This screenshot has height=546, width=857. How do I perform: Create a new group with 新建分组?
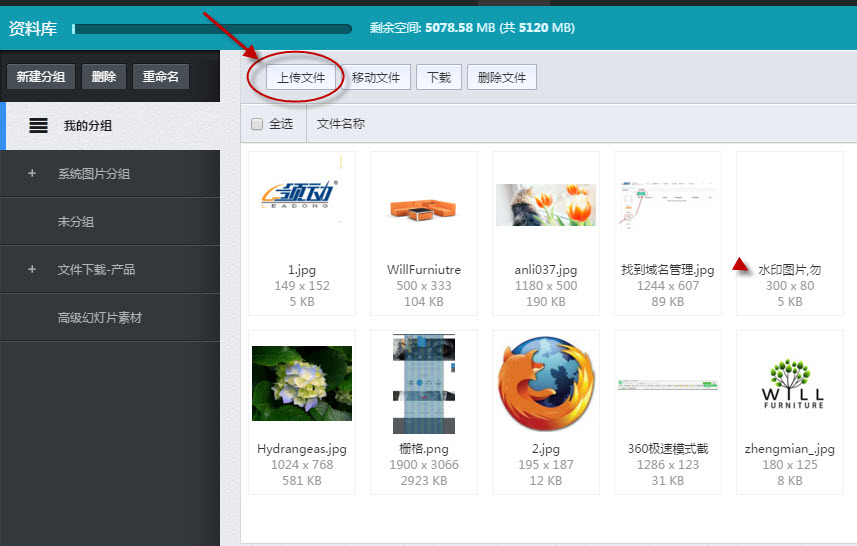41,77
